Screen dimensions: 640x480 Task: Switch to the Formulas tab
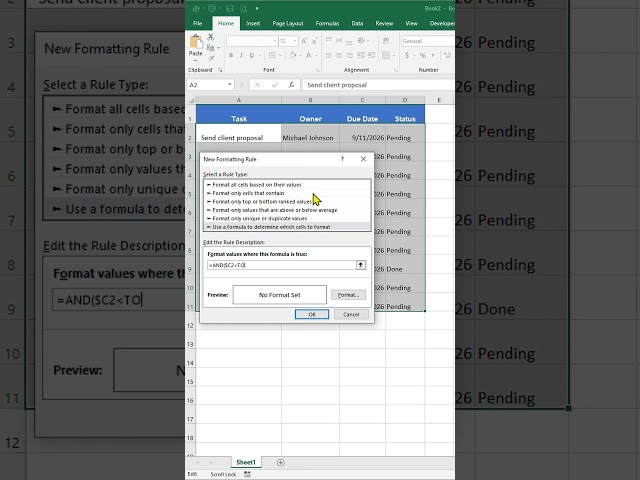[327, 23]
